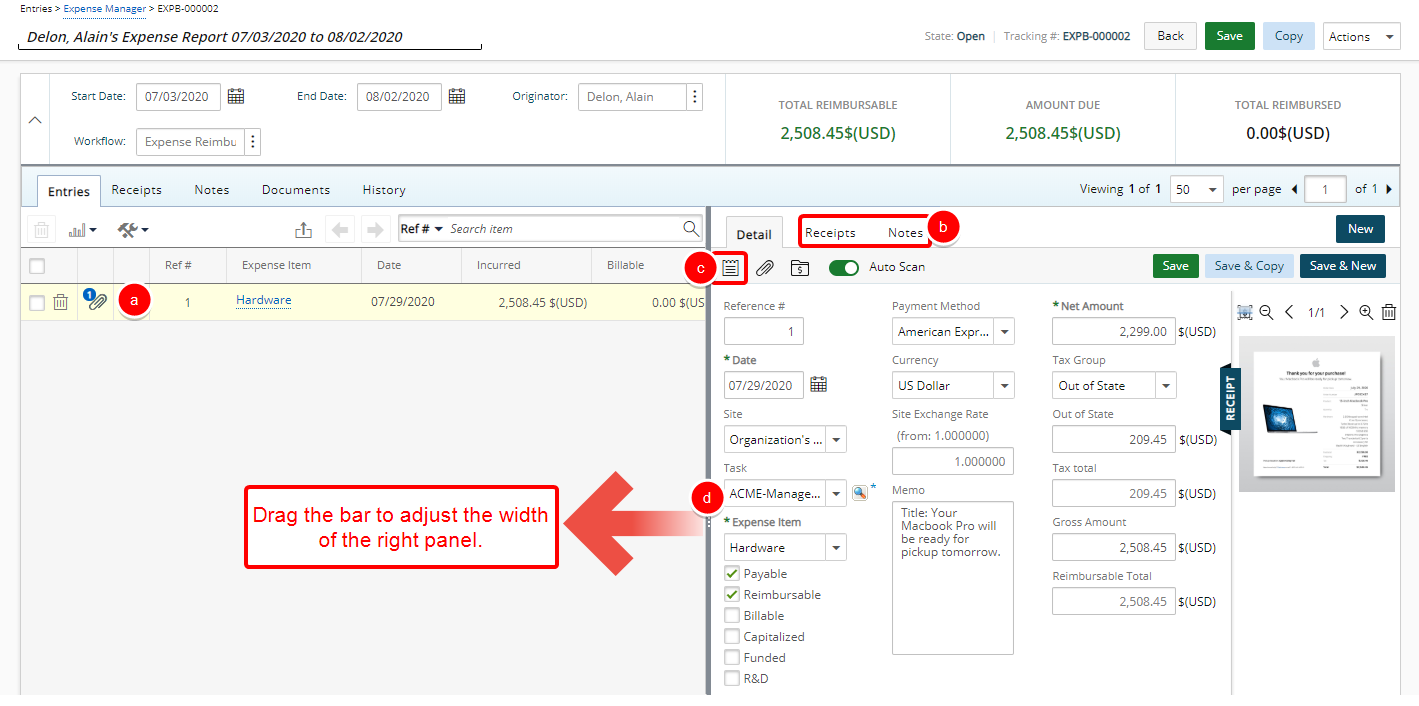Delete the receipt image
Screen dimensions: 1419x706
1389,313
